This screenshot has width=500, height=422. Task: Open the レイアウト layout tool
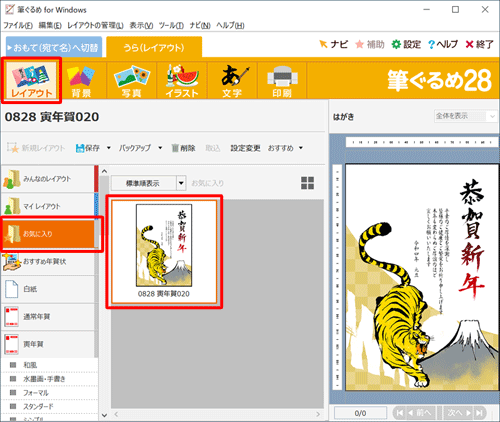point(31,80)
